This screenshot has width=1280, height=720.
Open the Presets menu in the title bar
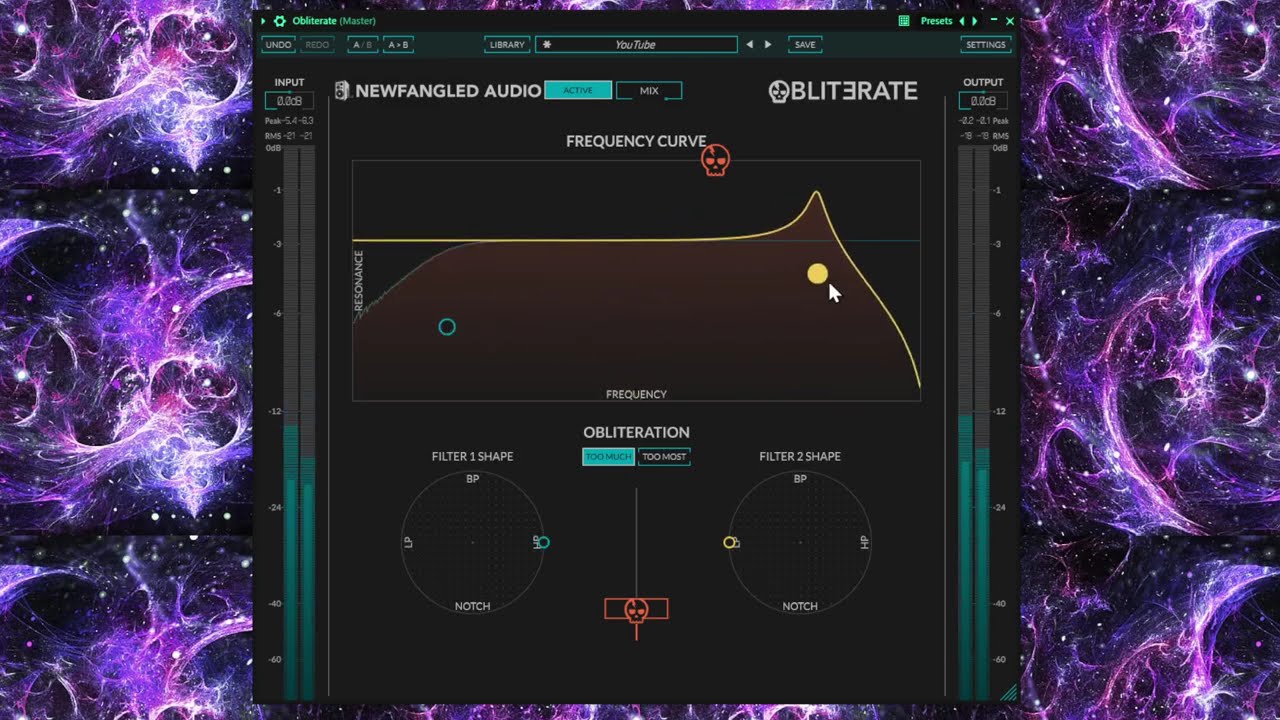point(937,21)
